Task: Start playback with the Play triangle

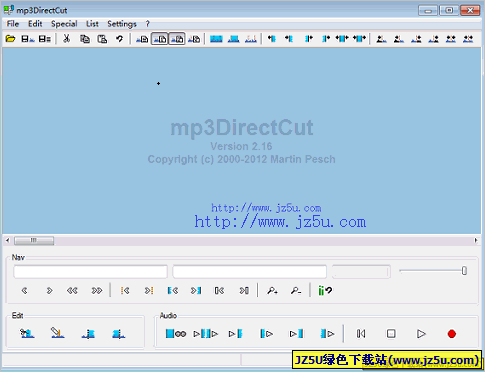Action: pyautogui.click(x=421, y=333)
